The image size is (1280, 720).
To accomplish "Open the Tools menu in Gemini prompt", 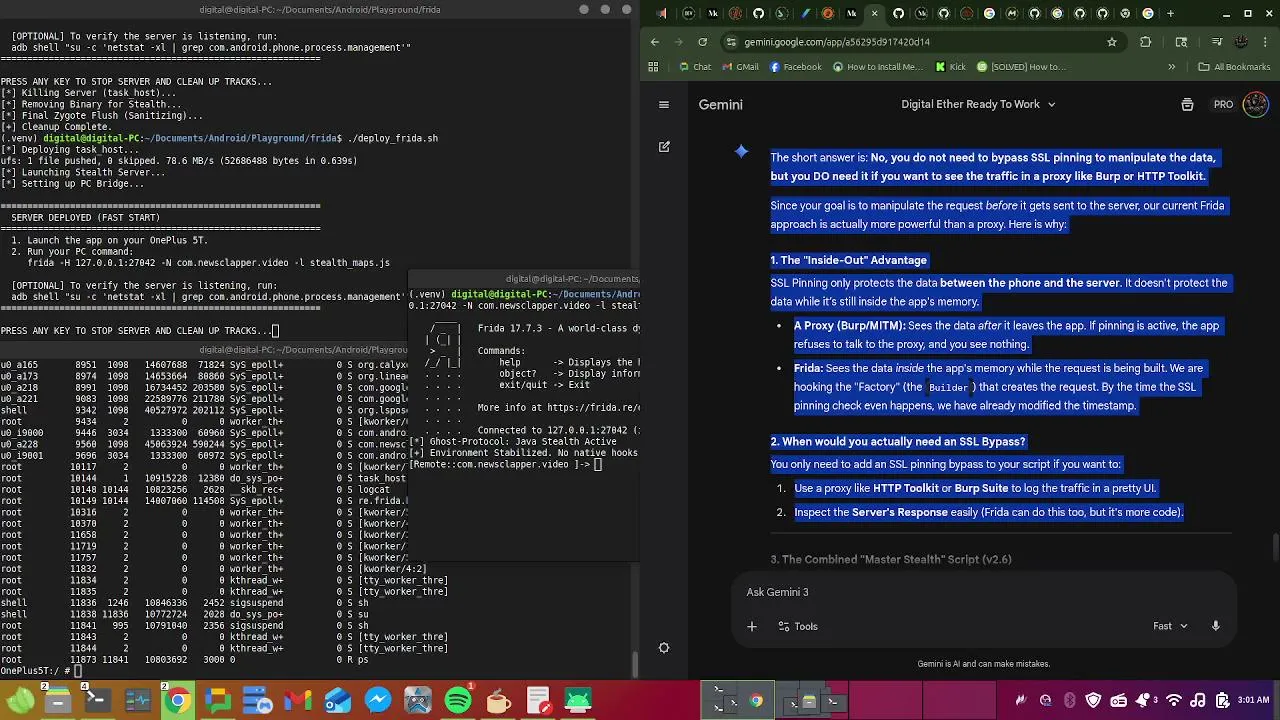I will pyautogui.click(x=797, y=626).
